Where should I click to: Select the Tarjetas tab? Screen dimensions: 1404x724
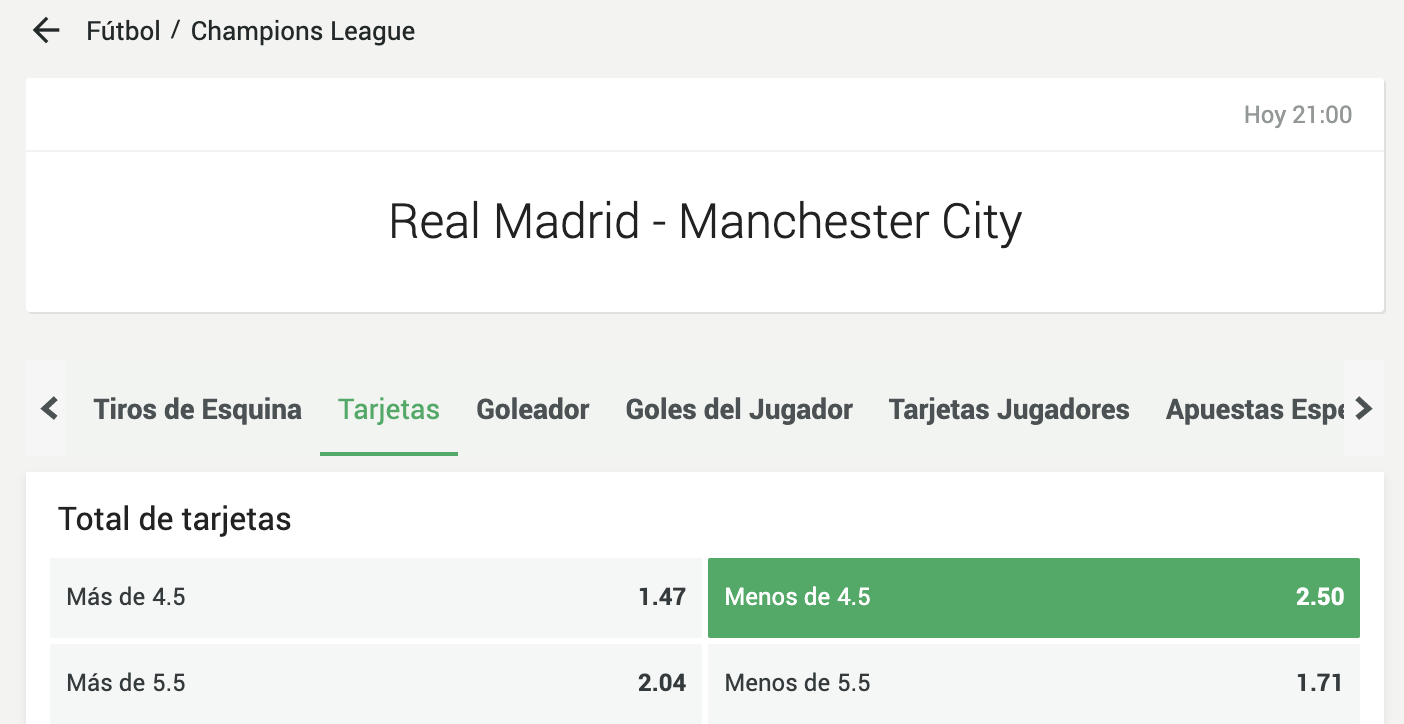point(389,409)
